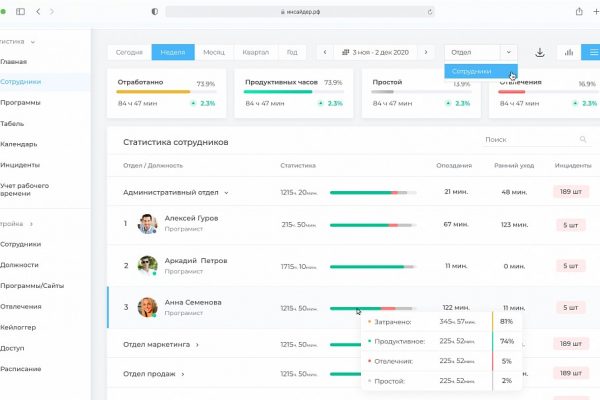600x400 pixels.
Task: Open Расписание settings in the sidebar
Action: point(21,369)
